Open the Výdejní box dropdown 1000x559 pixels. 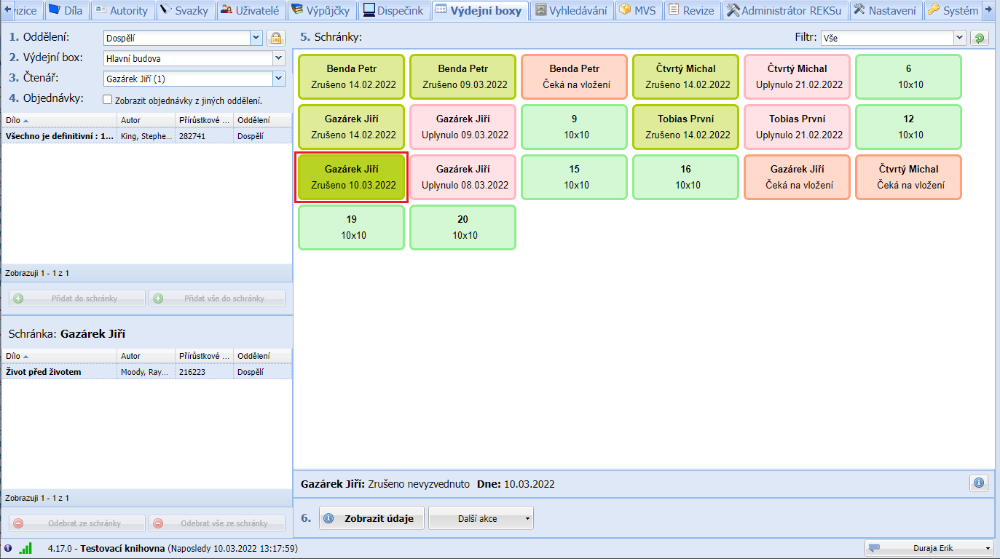[x=278, y=58]
